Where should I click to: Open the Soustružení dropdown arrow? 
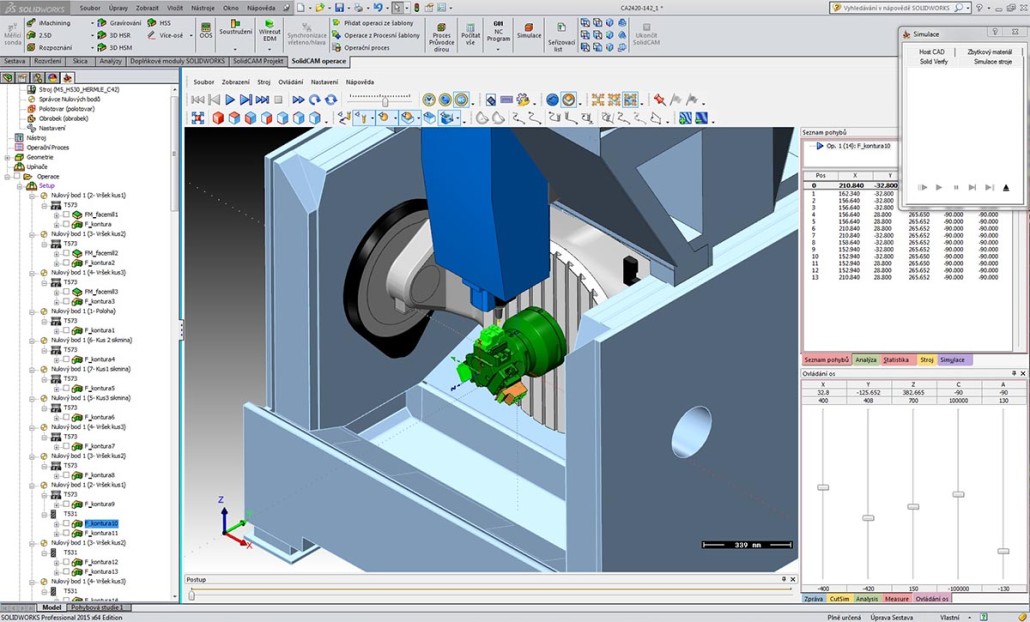coord(235,49)
